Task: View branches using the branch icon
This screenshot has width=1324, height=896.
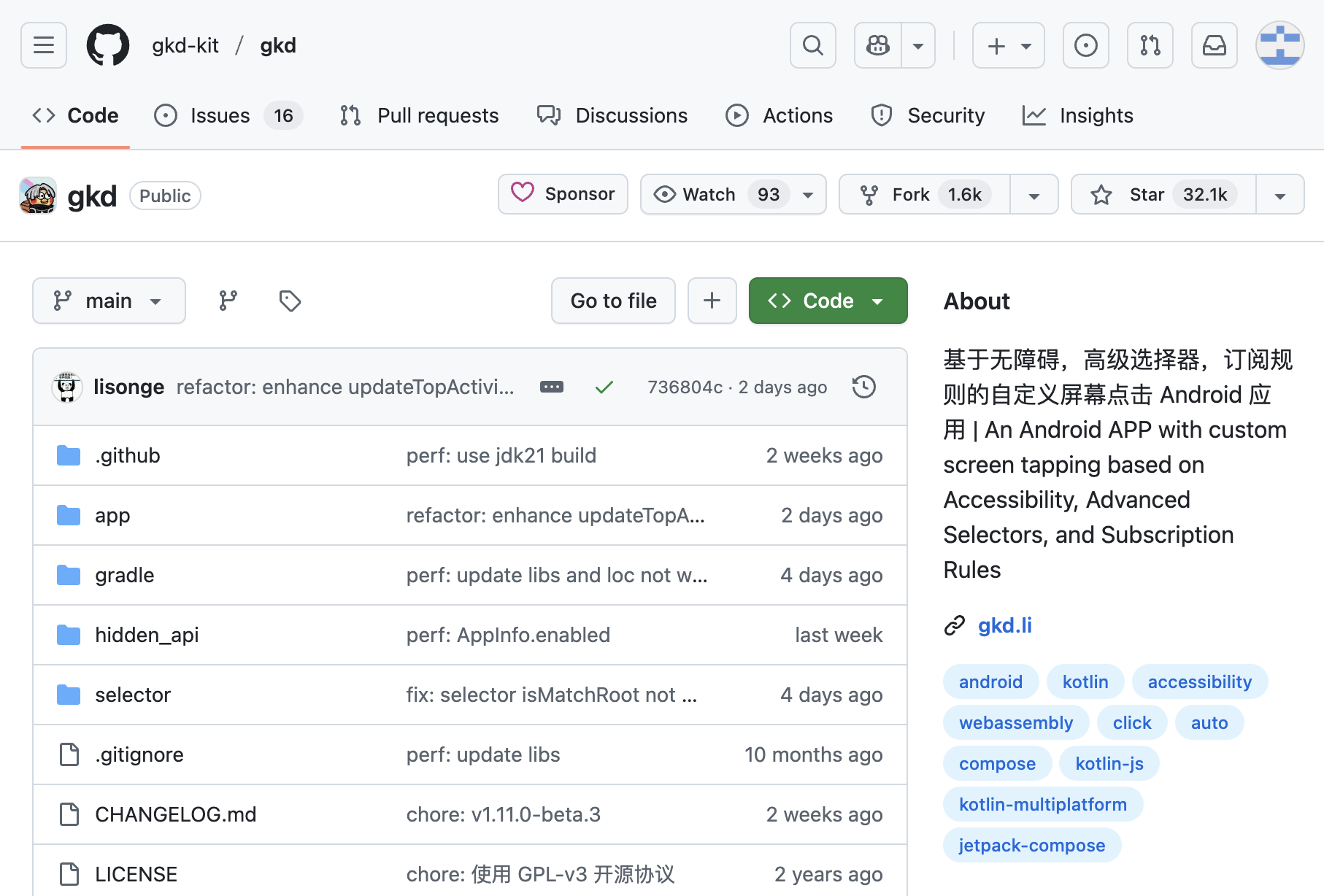Action: (228, 301)
